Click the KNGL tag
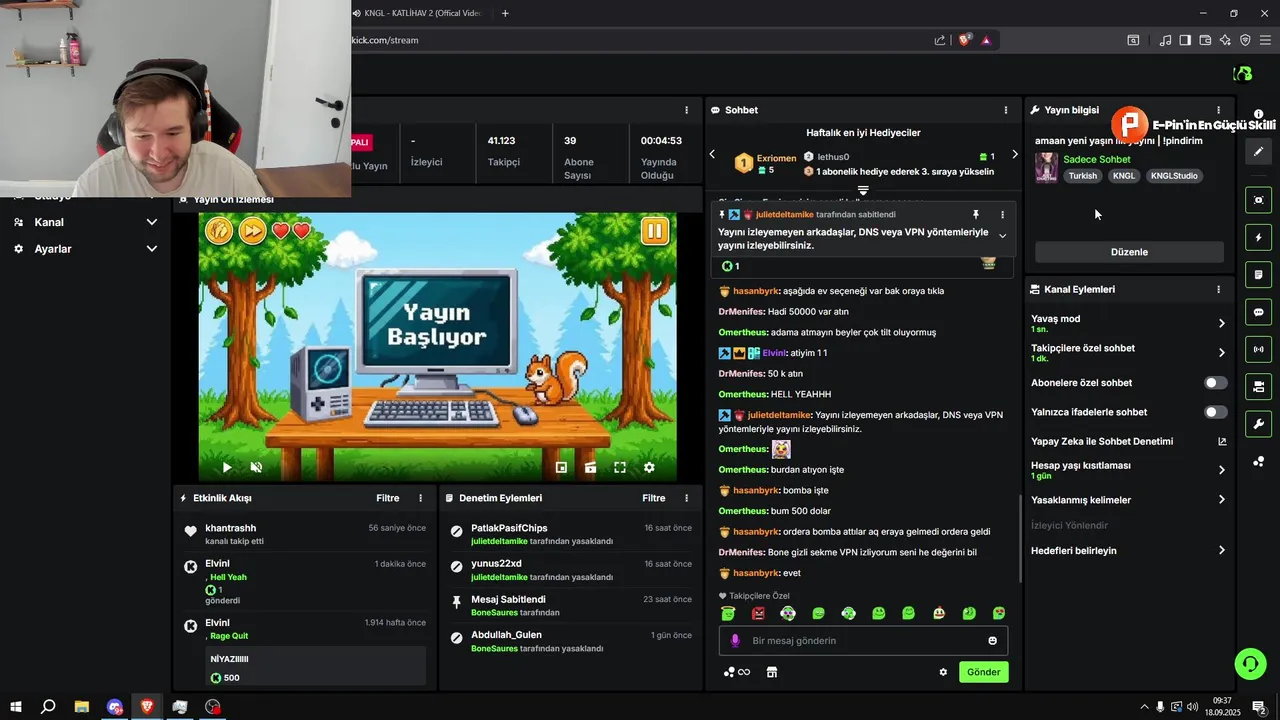1280x720 pixels. click(1124, 176)
